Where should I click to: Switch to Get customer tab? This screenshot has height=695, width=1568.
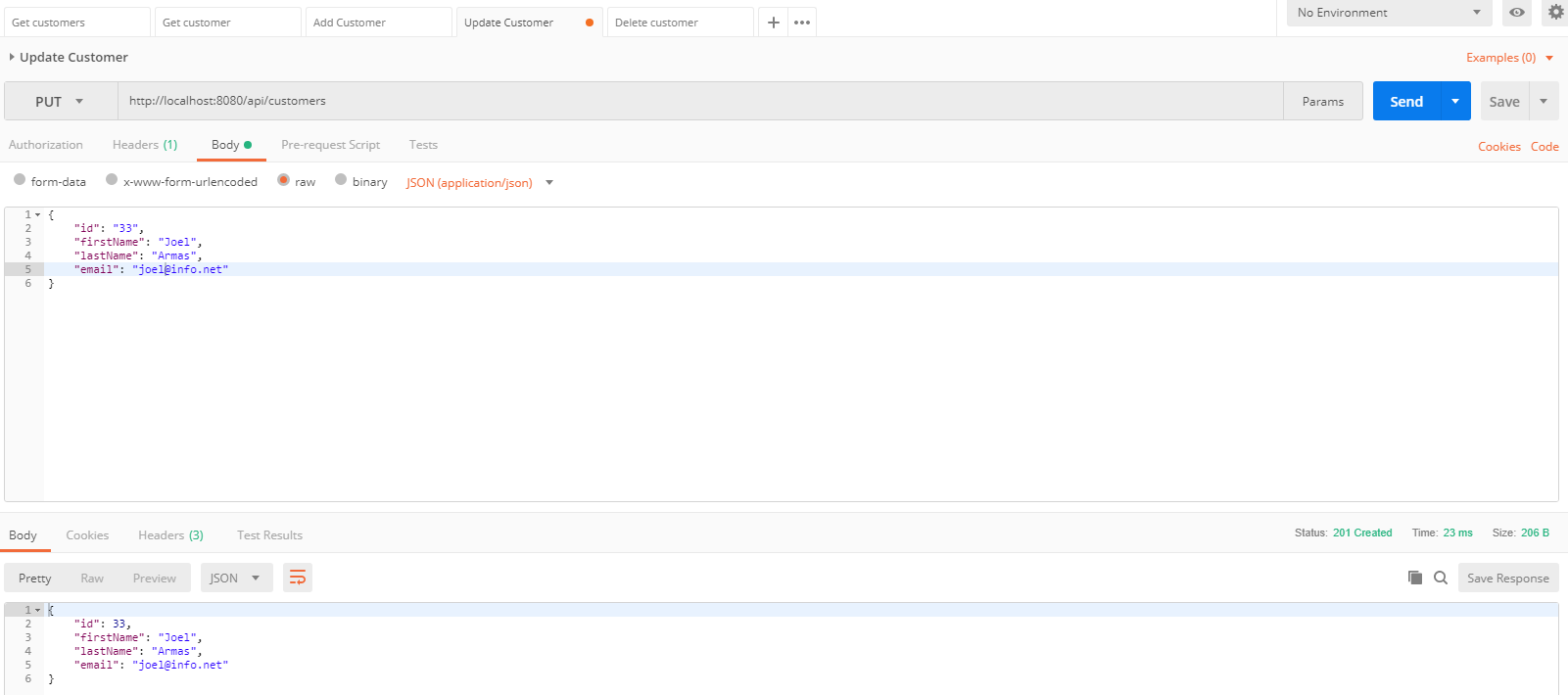click(227, 23)
